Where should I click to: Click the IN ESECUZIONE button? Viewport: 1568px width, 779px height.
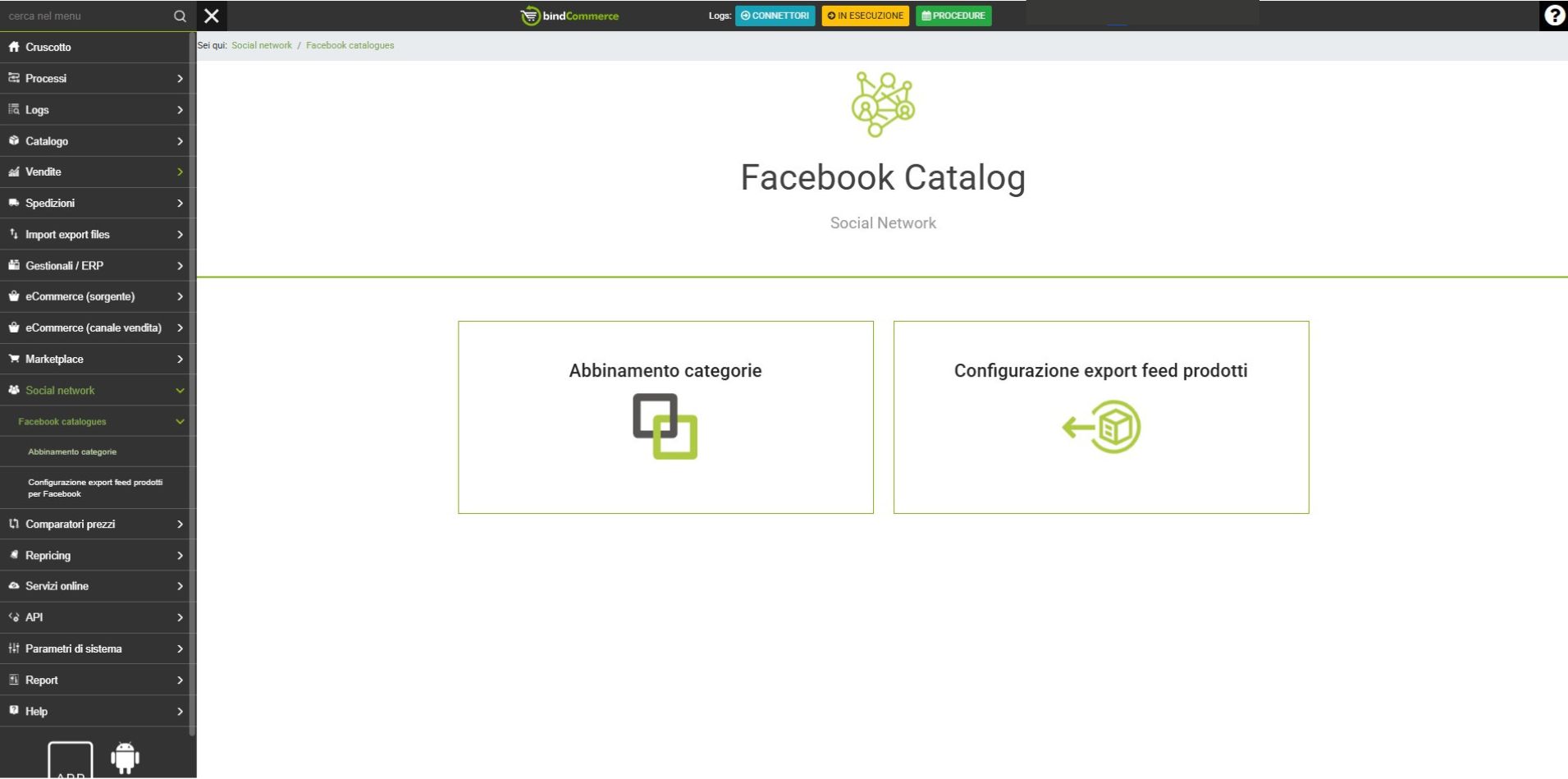(865, 16)
